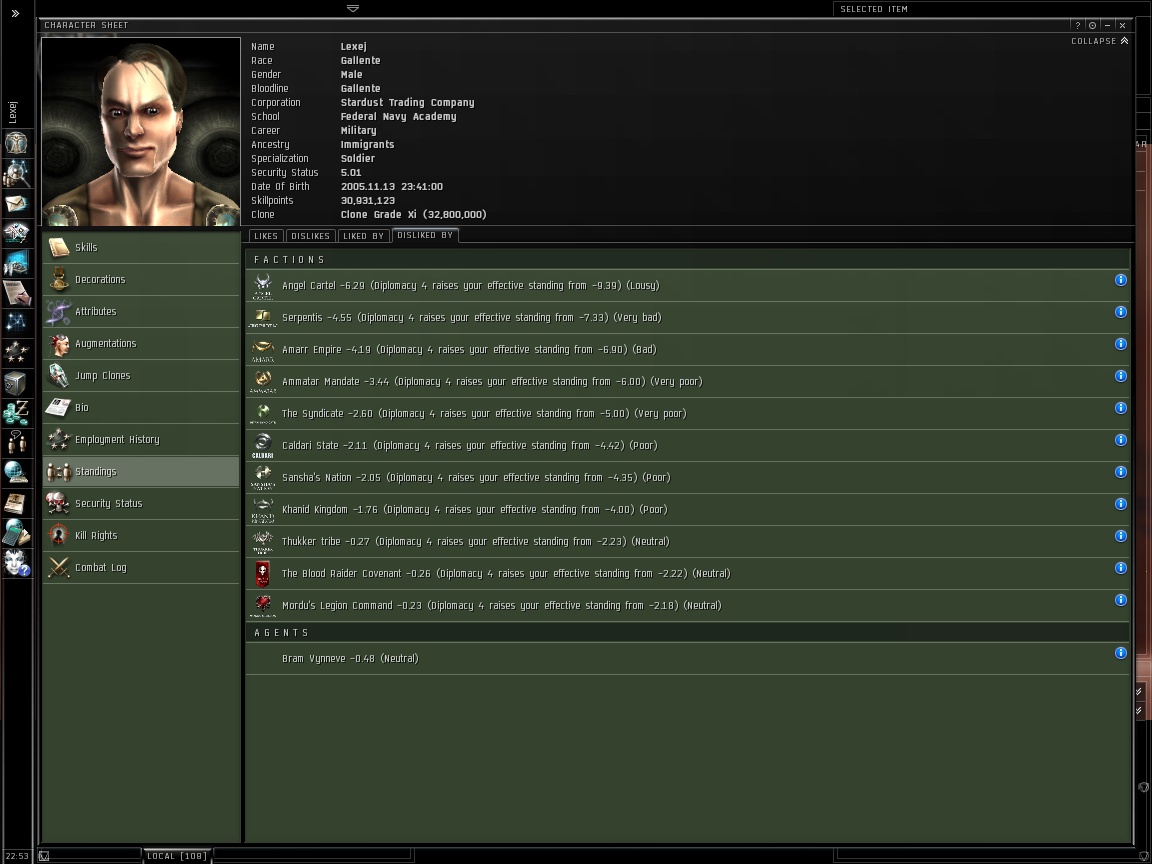This screenshot has width=1152, height=864.
Task: Show info for the Caldari State standing
Action: coord(1120,440)
